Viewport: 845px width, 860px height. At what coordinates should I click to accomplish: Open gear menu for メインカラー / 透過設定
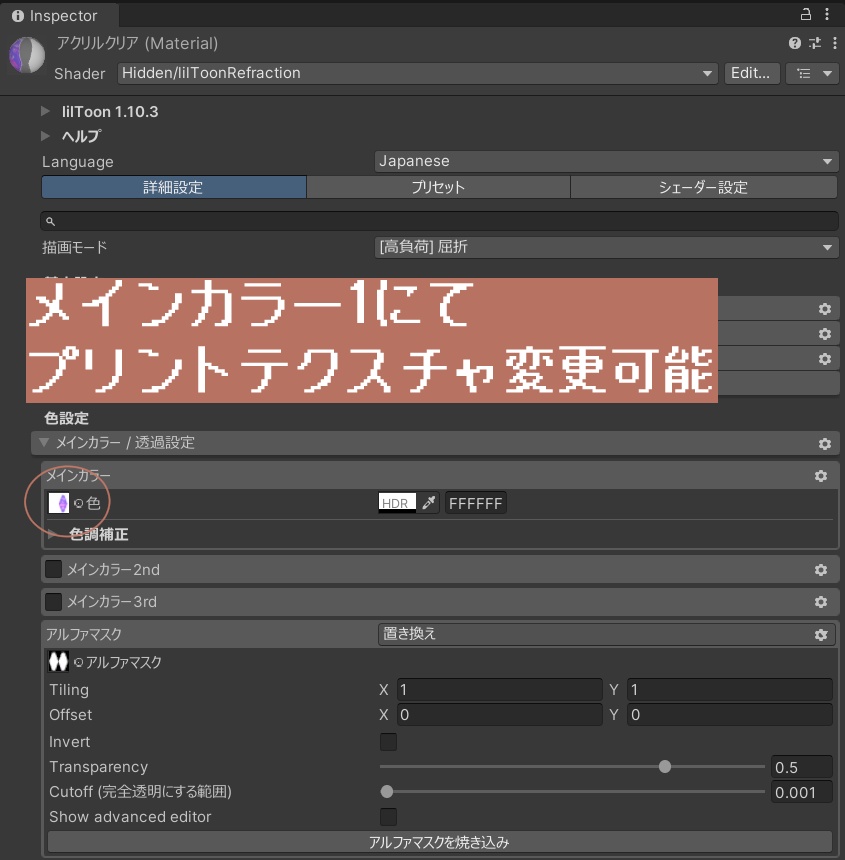pyautogui.click(x=825, y=443)
